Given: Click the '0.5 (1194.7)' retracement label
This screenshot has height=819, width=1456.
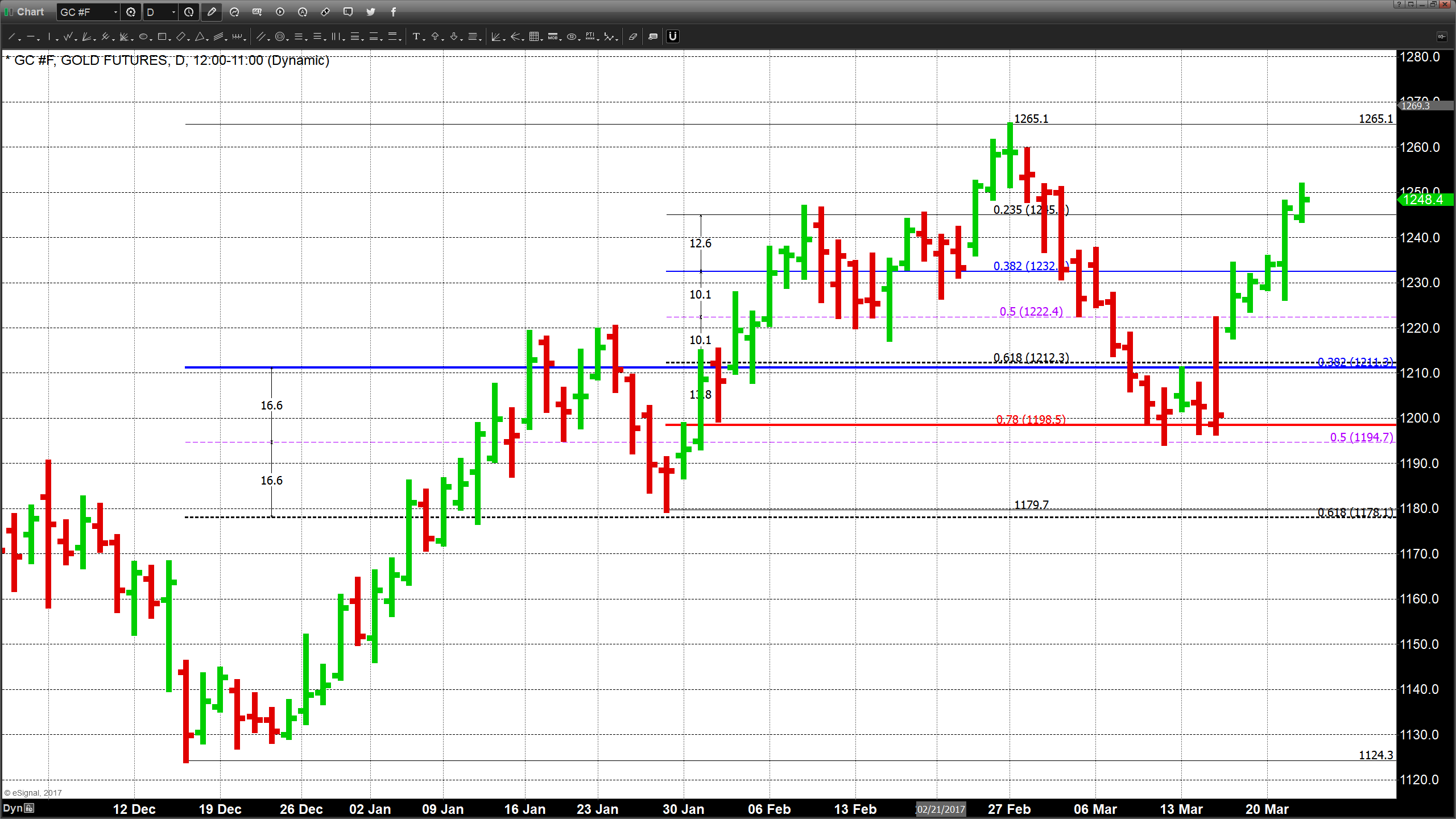Looking at the screenshot, I should (x=1362, y=437).
